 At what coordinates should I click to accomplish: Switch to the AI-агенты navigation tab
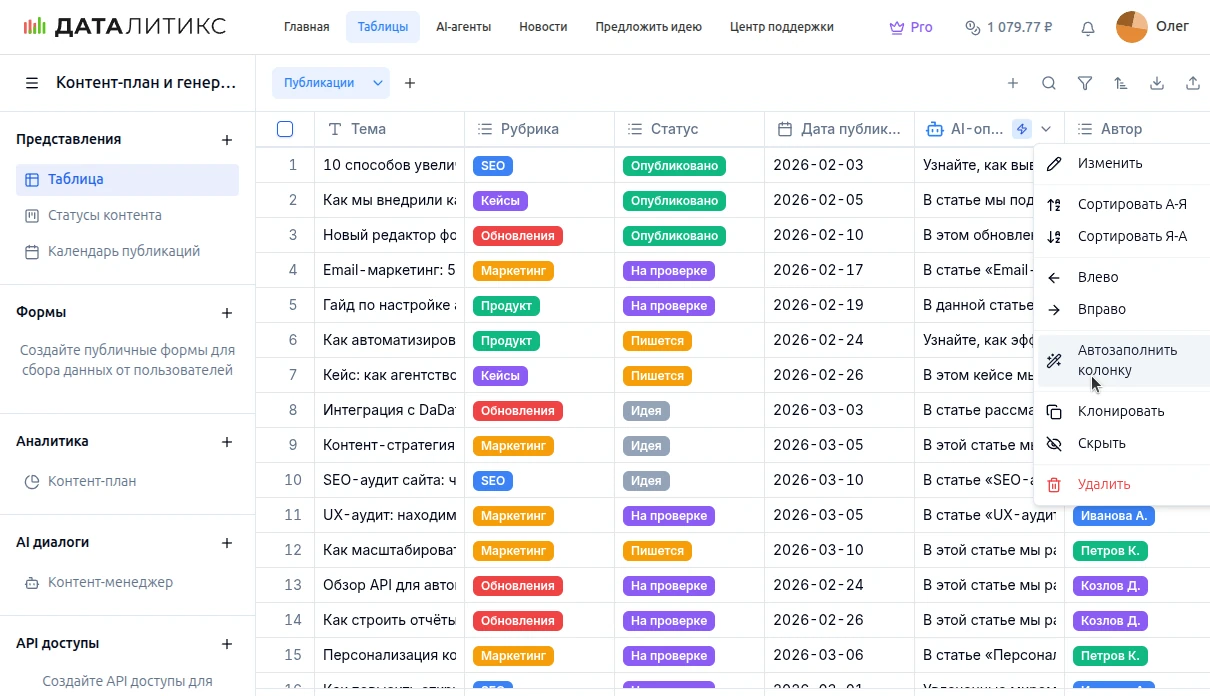[x=463, y=27]
